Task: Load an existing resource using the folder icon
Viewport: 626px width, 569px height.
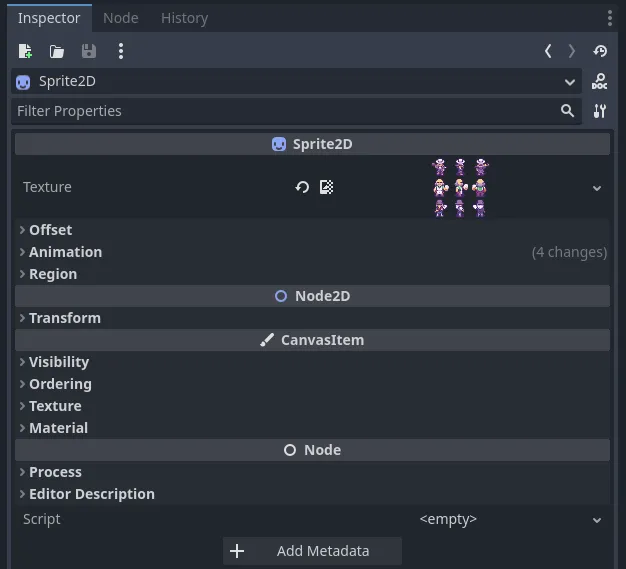Action: click(57, 52)
